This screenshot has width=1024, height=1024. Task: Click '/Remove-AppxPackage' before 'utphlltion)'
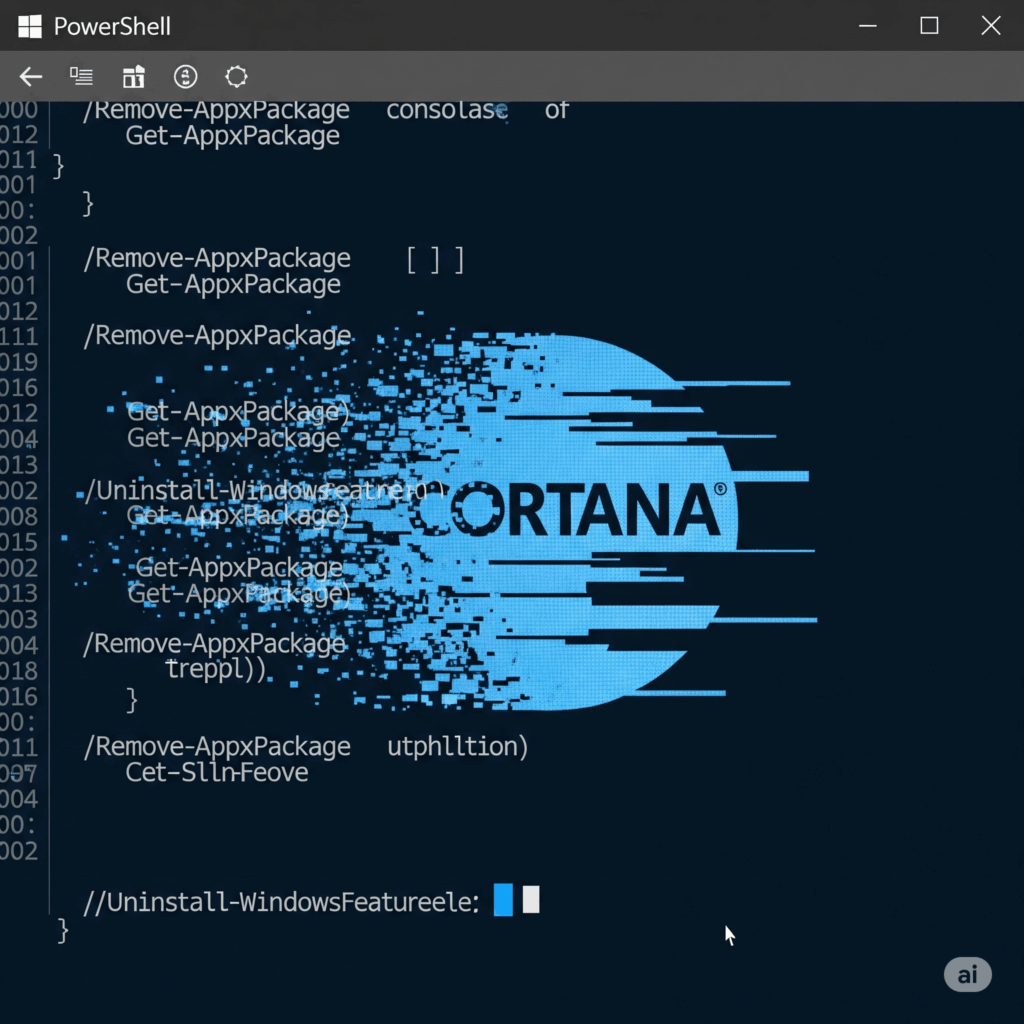tap(217, 746)
